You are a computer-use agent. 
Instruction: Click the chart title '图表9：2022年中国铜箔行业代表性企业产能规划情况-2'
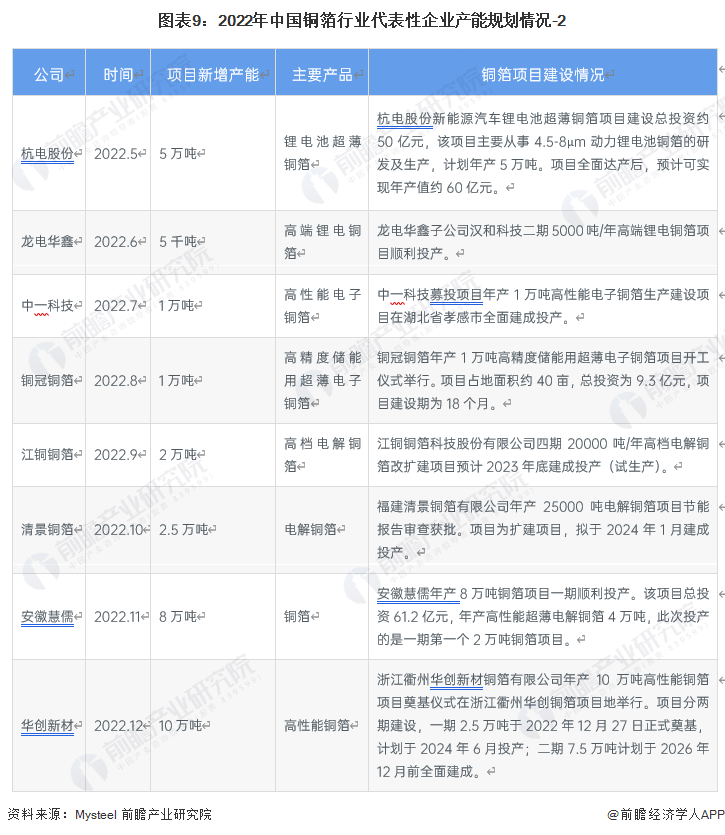pyautogui.click(x=362, y=21)
